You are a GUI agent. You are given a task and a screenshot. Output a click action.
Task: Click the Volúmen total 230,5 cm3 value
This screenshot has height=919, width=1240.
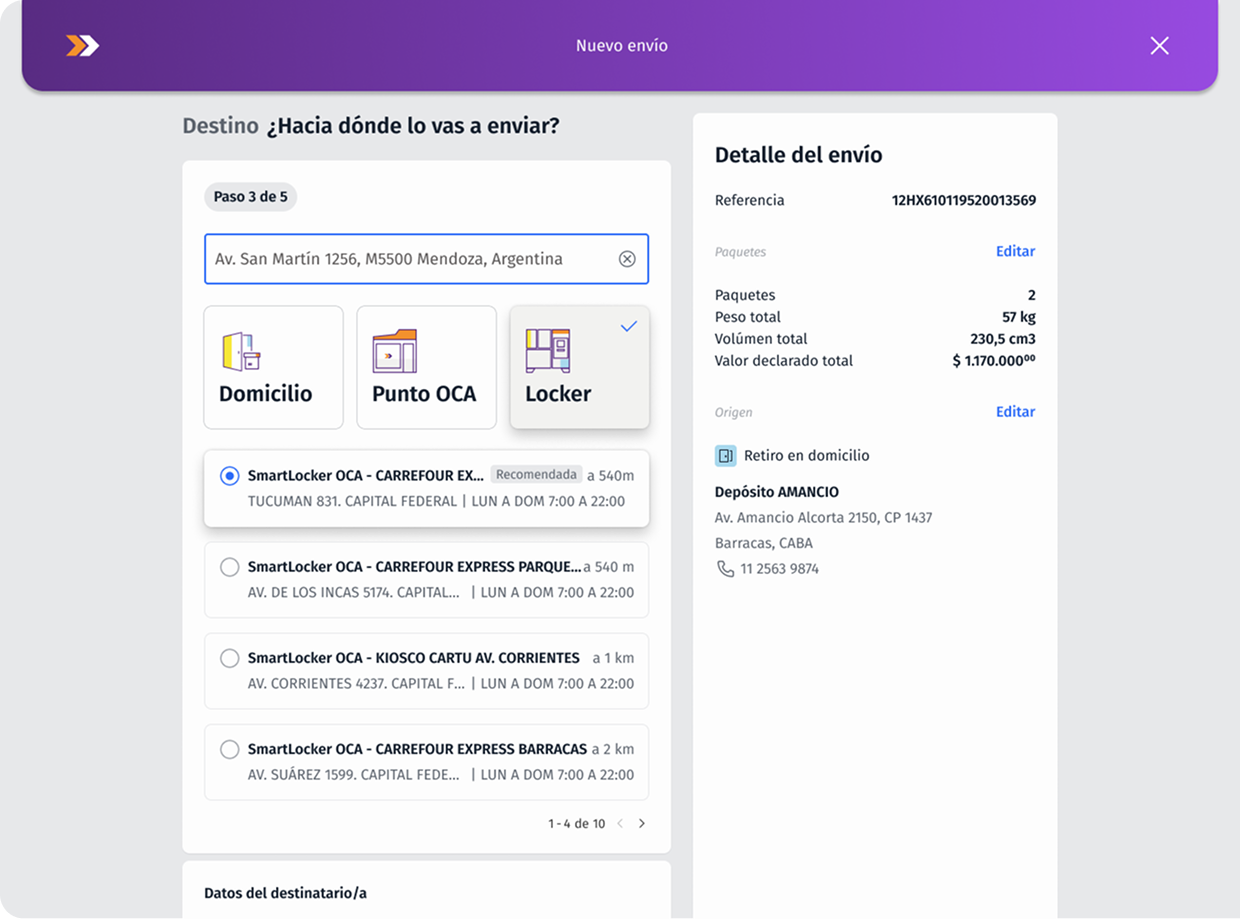click(1003, 339)
